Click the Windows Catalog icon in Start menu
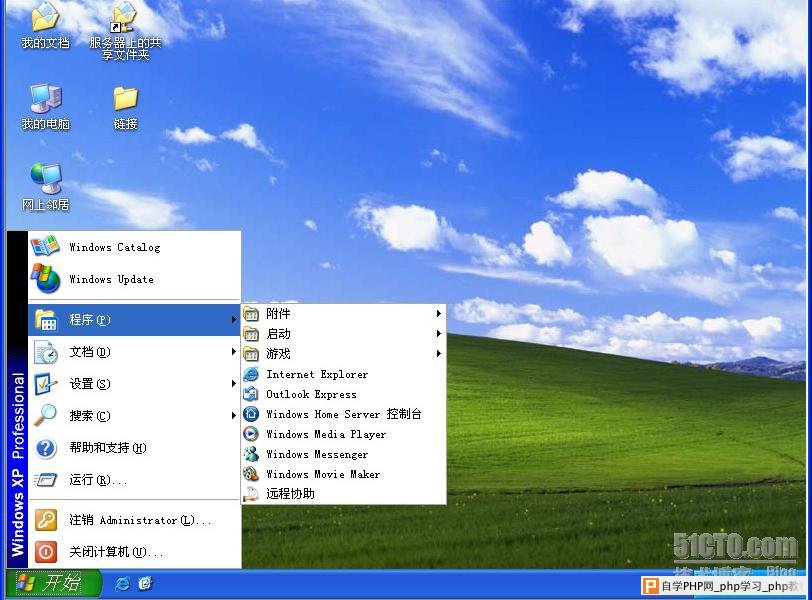 click(45, 247)
